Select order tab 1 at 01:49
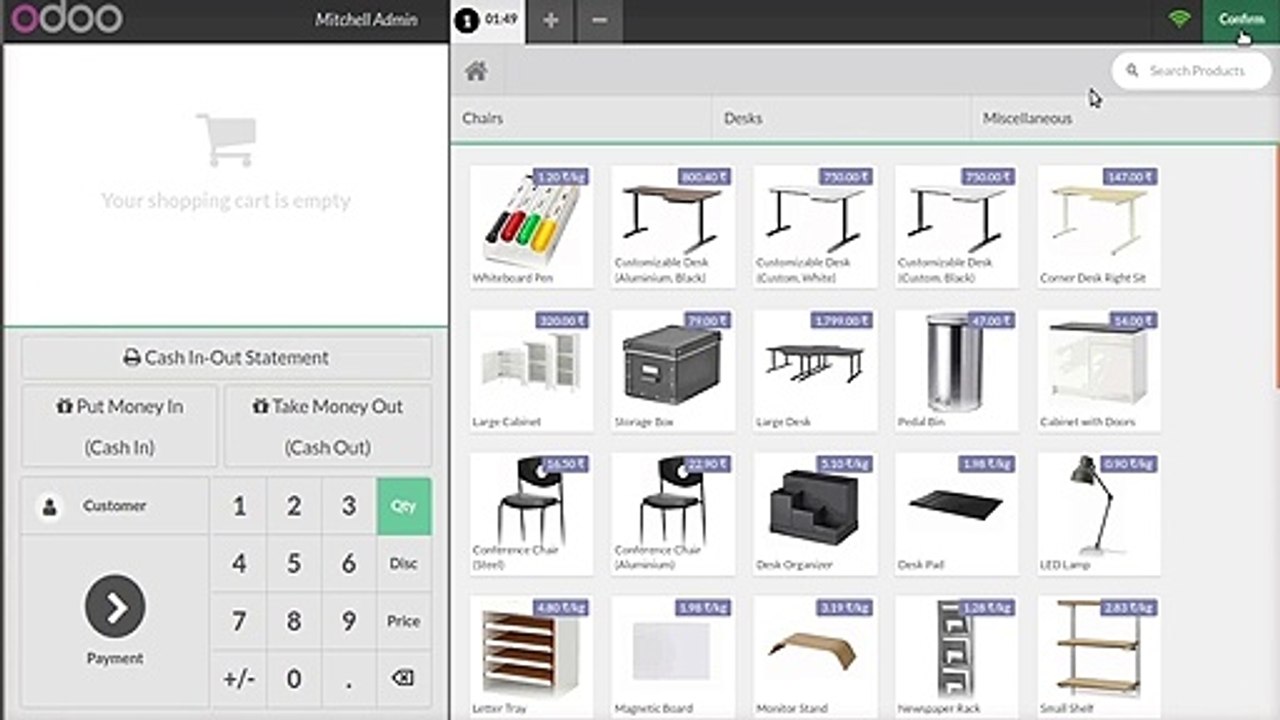Screen dimensions: 1280x720 click(486, 20)
